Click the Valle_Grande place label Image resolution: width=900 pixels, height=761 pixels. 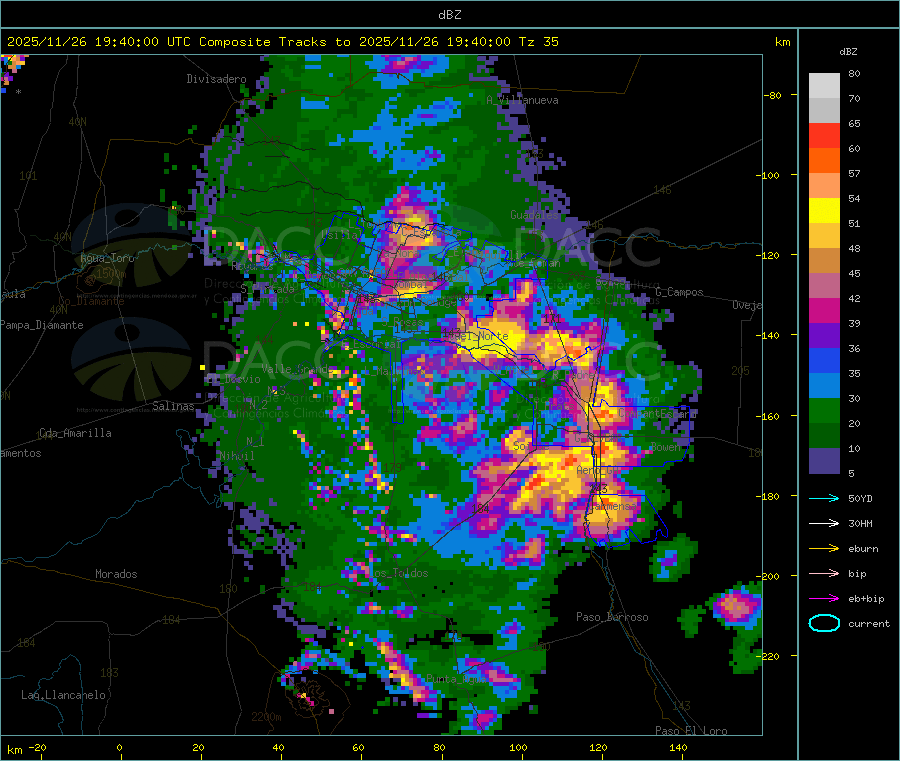click(x=297, y=368)
